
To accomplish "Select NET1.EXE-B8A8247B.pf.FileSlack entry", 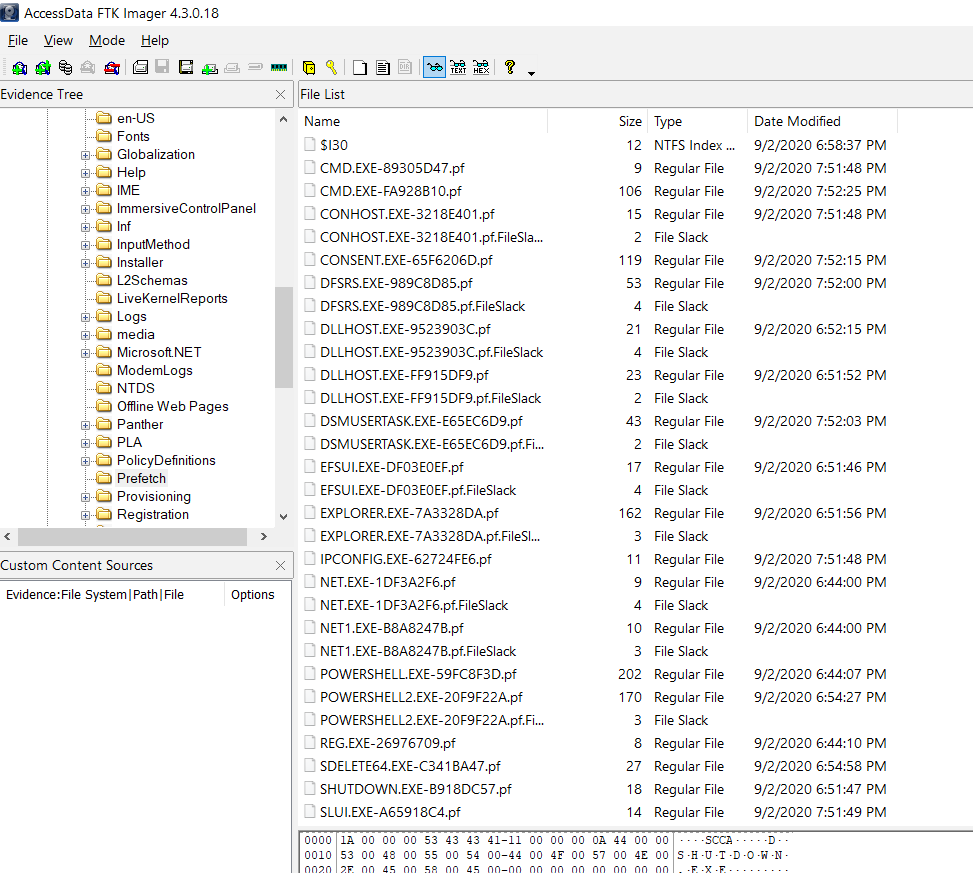I will tap(418, 651).
